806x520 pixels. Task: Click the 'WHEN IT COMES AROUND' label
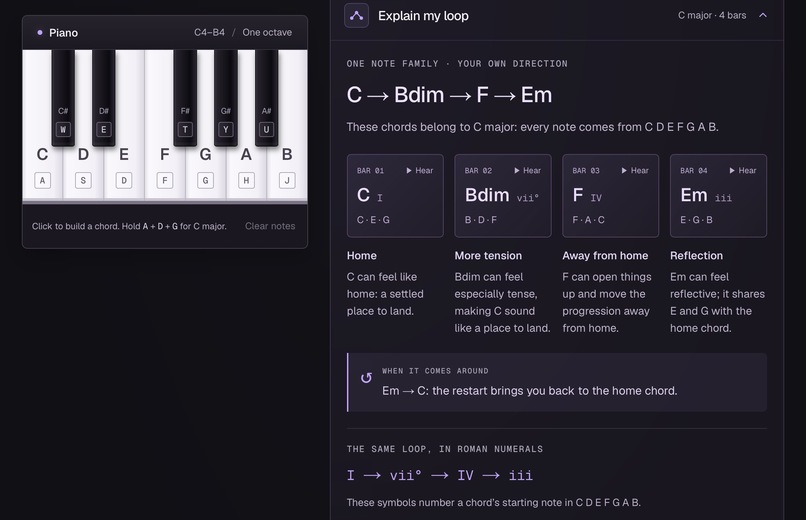435,371
